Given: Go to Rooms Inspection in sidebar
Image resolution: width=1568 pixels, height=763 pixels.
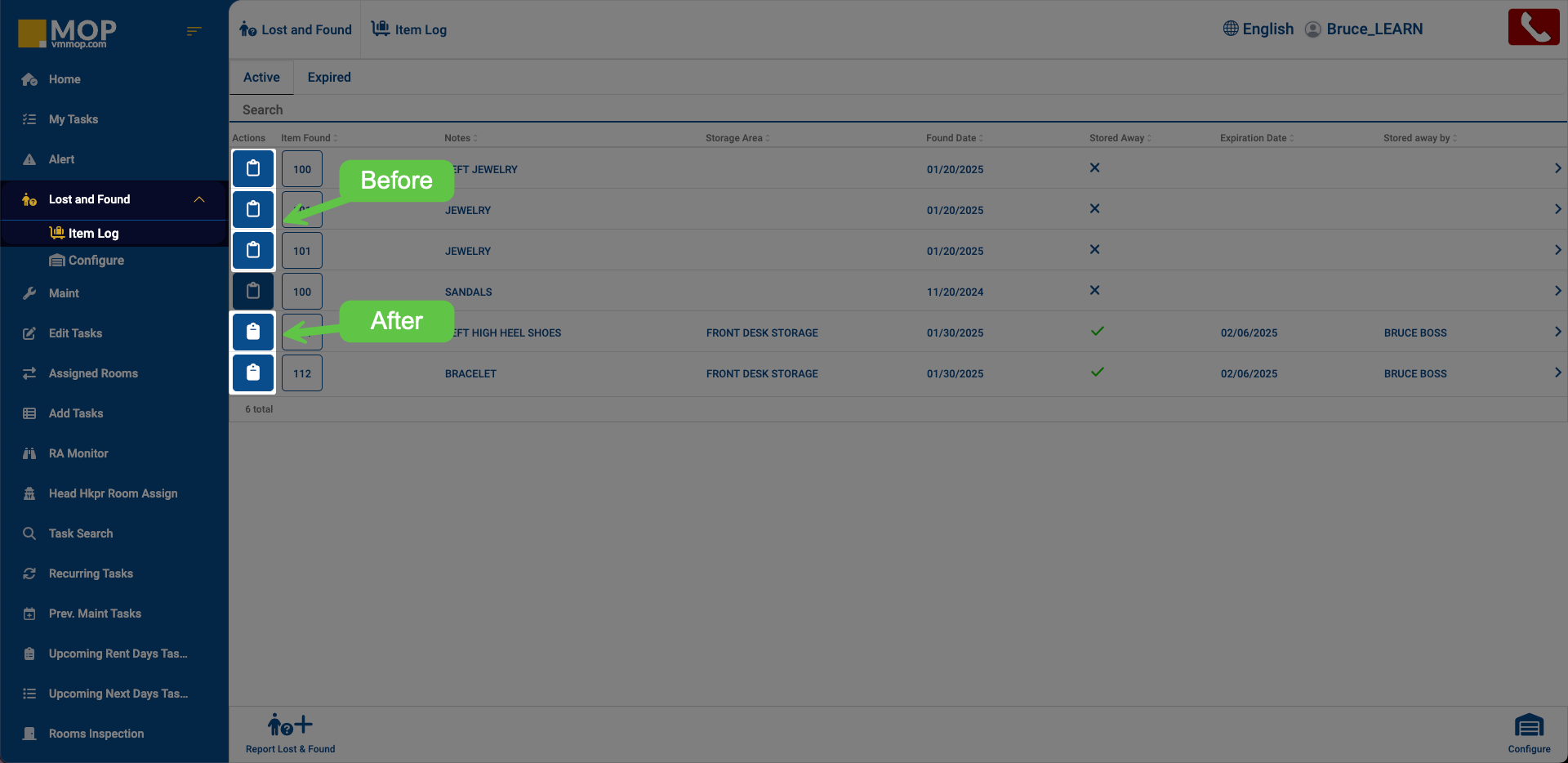Looking at the screenshot, I should point(96,734).
